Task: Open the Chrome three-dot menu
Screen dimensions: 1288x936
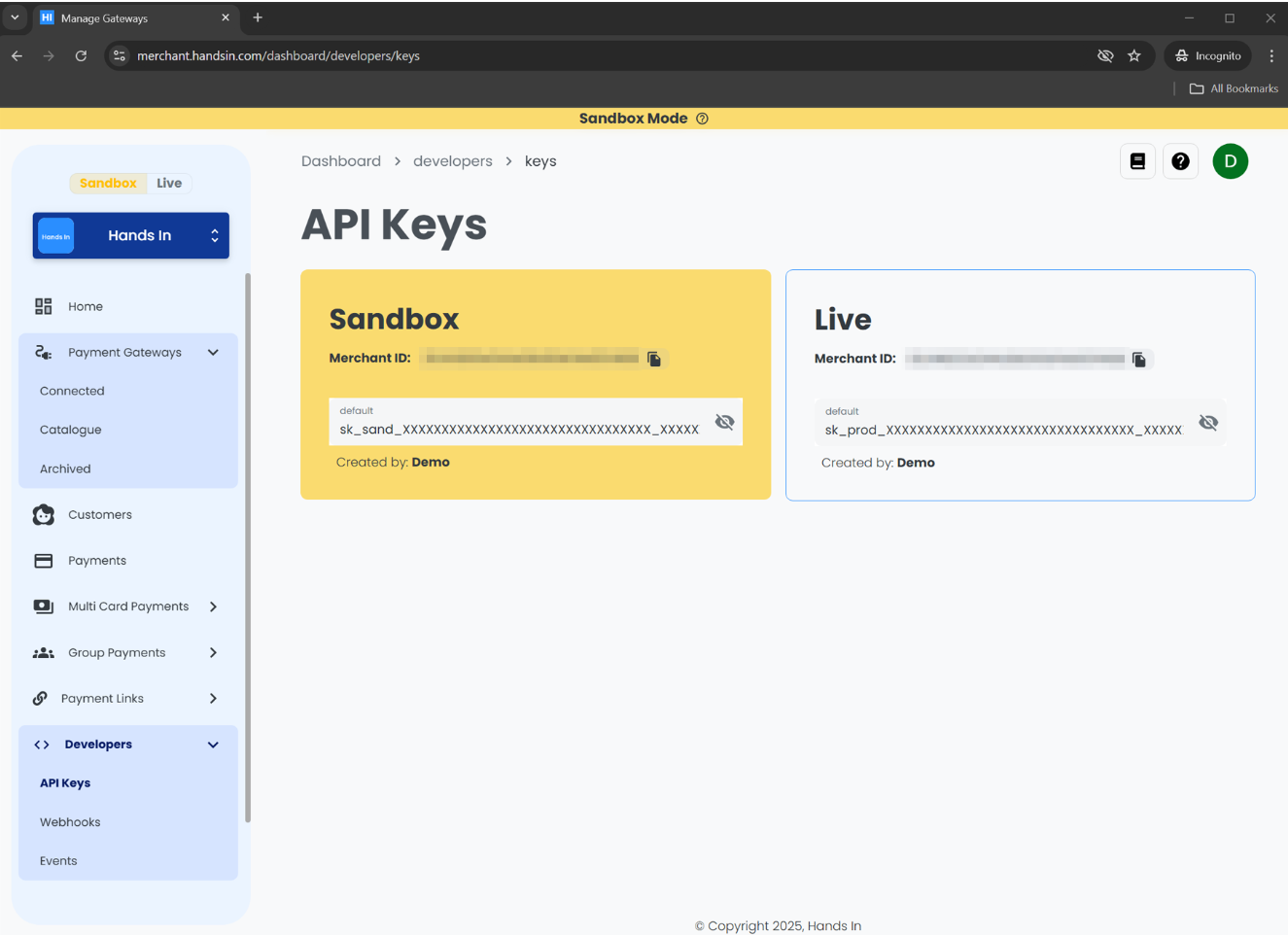Action: (1271, 56)
